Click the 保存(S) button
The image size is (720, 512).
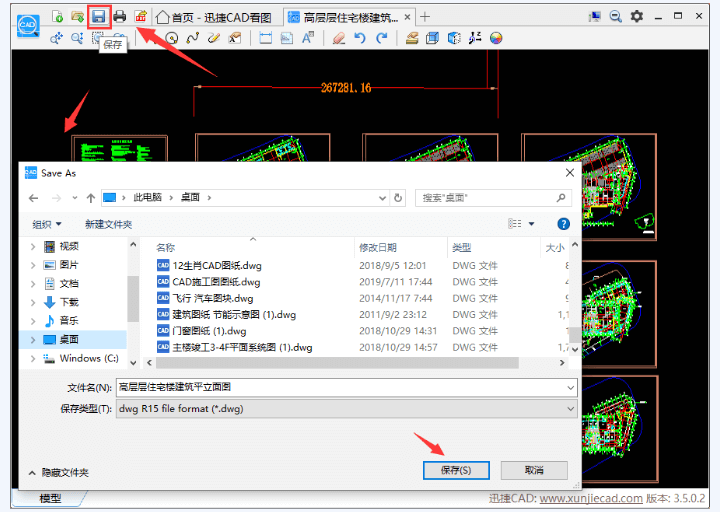tap(456, 470)
